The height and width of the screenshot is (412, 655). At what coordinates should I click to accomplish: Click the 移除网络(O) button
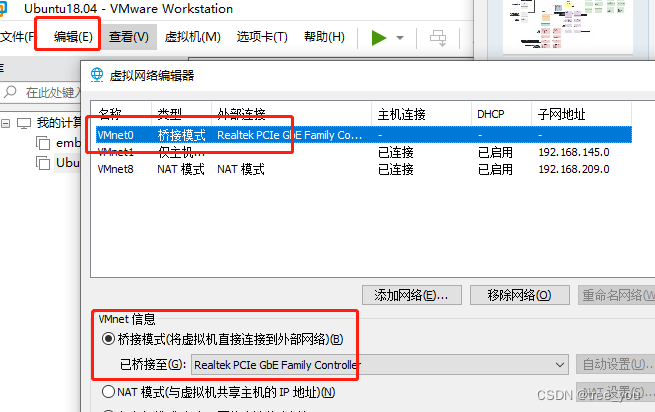tap(519, 295)
